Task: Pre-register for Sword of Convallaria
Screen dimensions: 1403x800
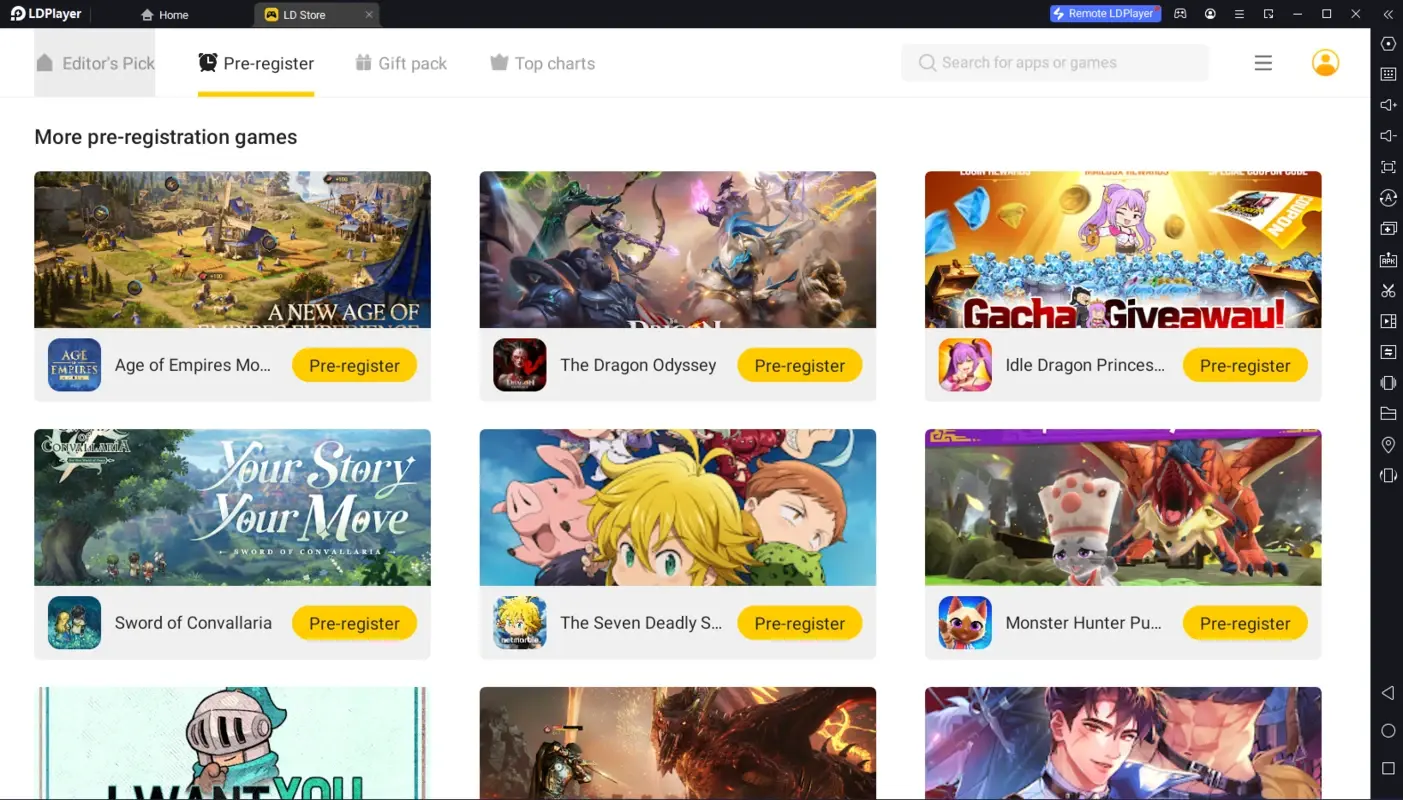Action: point(354,622)
